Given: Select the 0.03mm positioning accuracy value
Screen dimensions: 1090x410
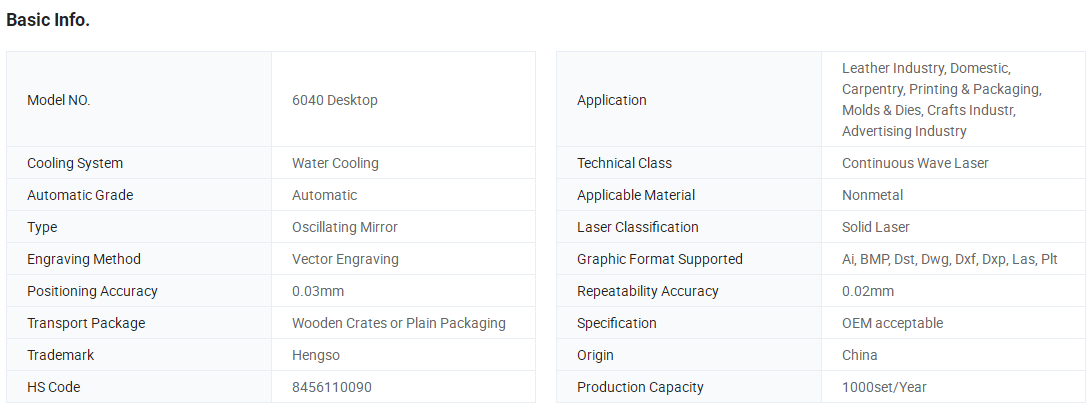Looking at the screenshot, I should (318, 291).
